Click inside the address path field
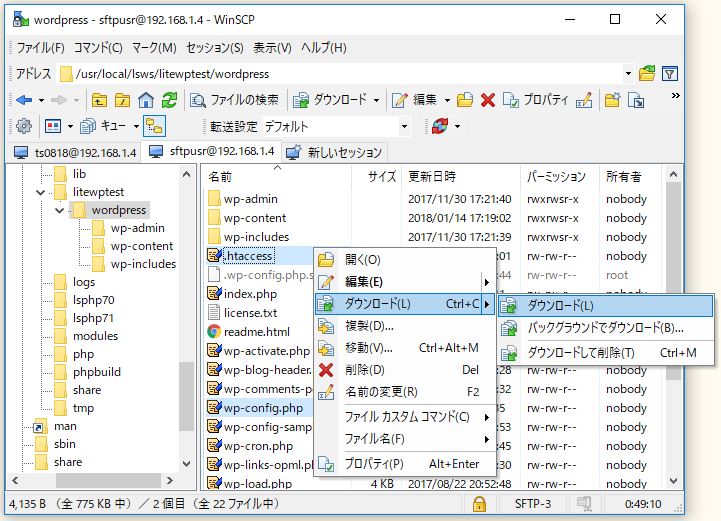 340,74
